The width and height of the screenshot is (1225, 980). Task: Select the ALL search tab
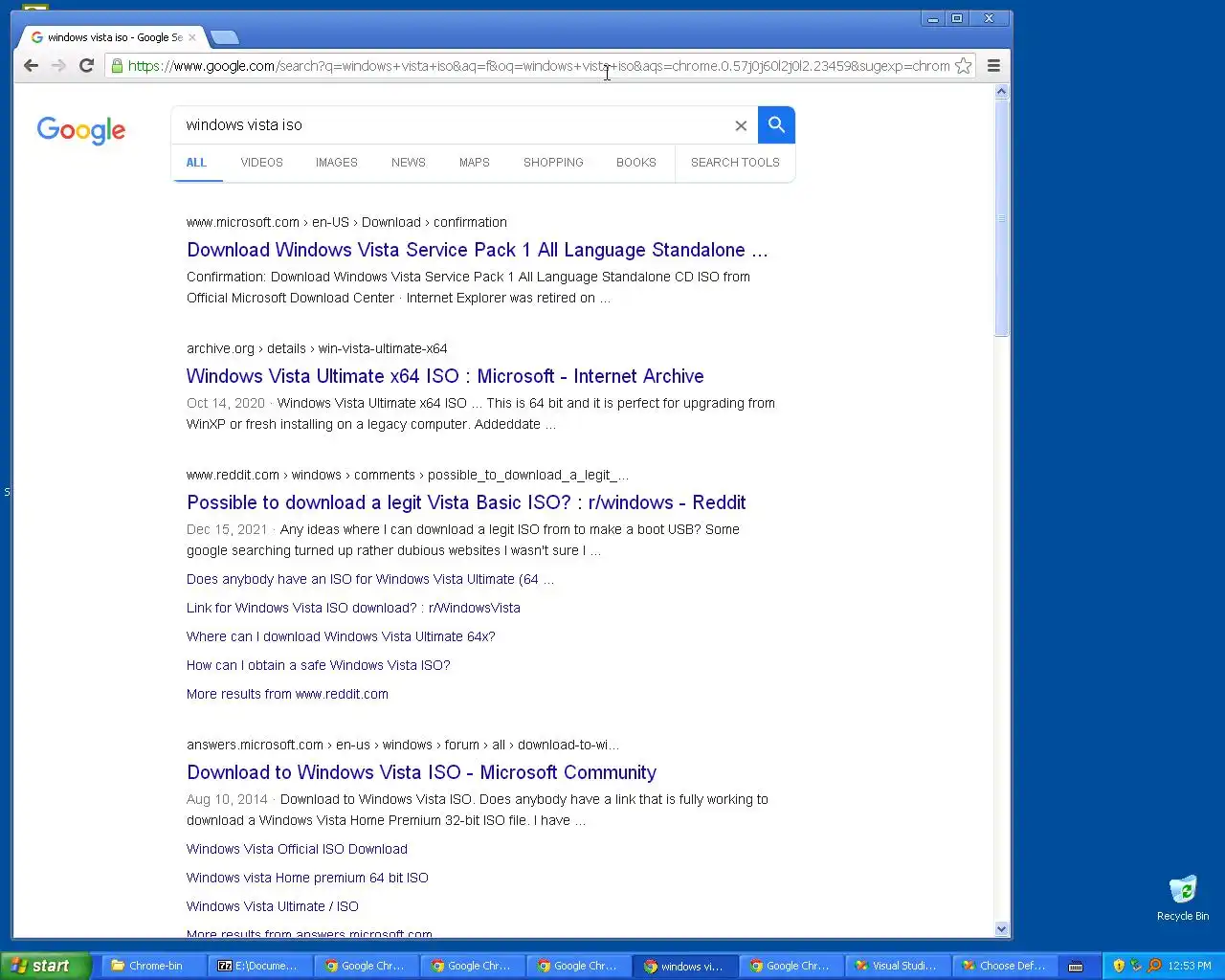point(196,163)
